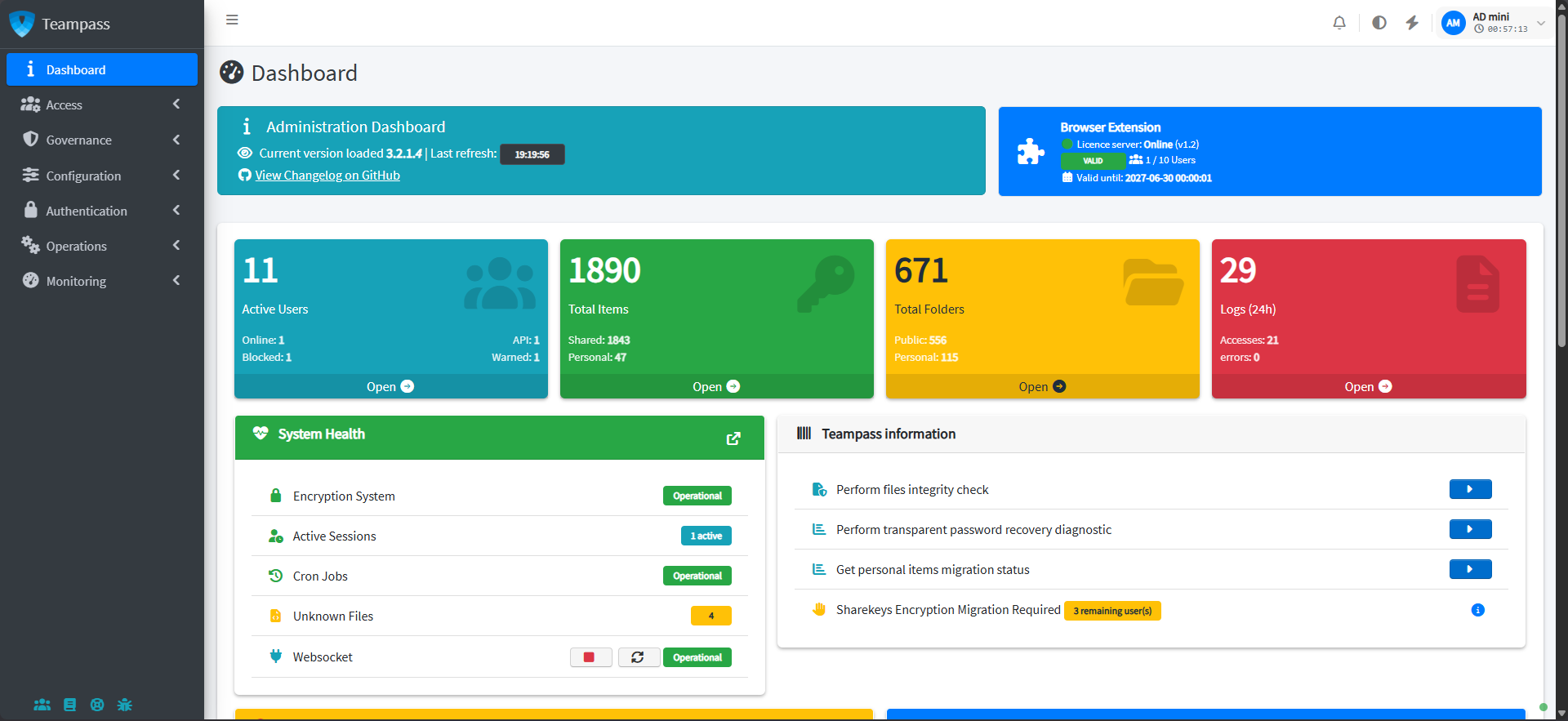Open the Total Items card

point(716,386)
